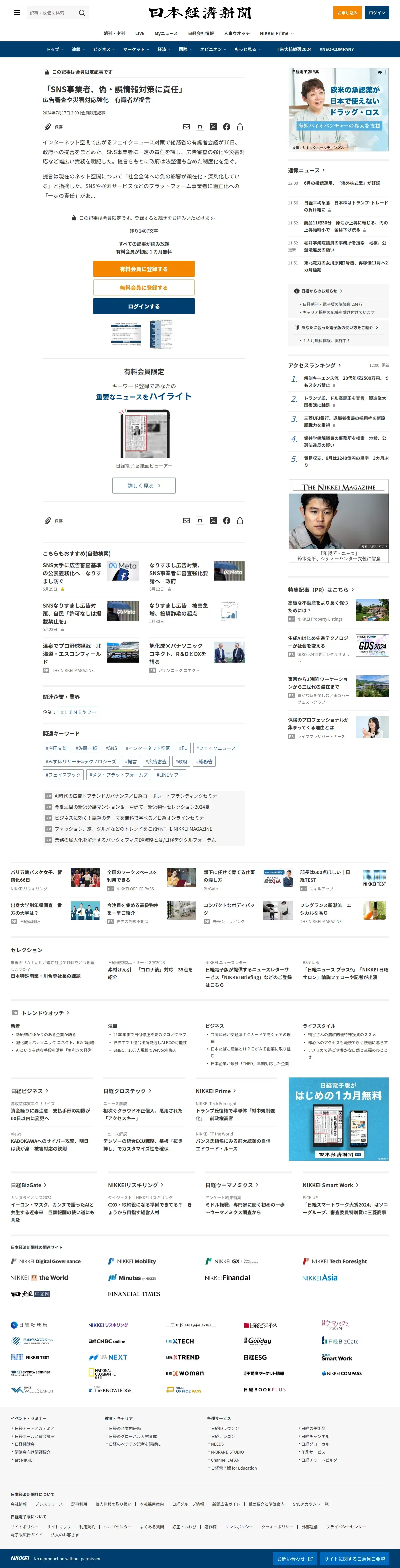The image size is (400, 1568).
Task: Share to note icon under the headline
Action: 200,127
